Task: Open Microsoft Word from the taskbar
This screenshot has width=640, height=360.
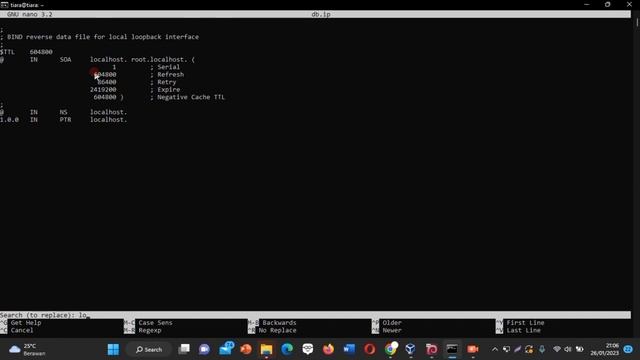Action: click(x=349, y=349)
